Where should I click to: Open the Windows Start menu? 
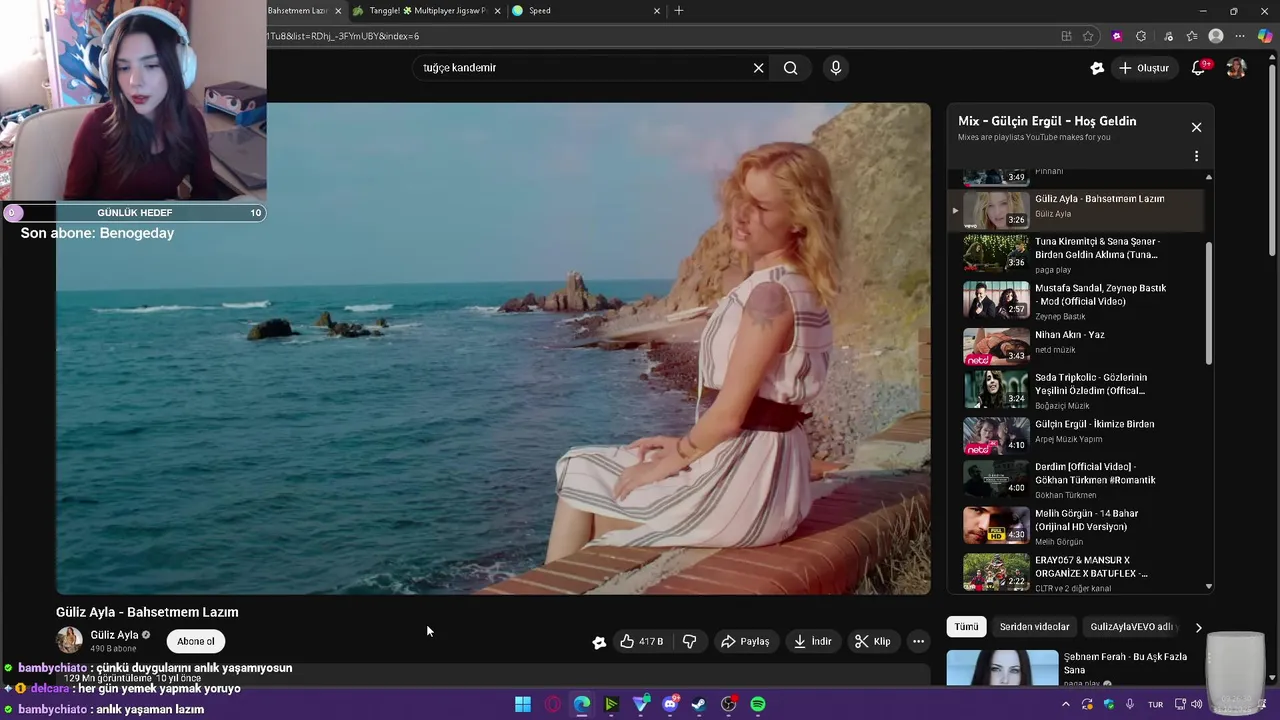(523, 704)
